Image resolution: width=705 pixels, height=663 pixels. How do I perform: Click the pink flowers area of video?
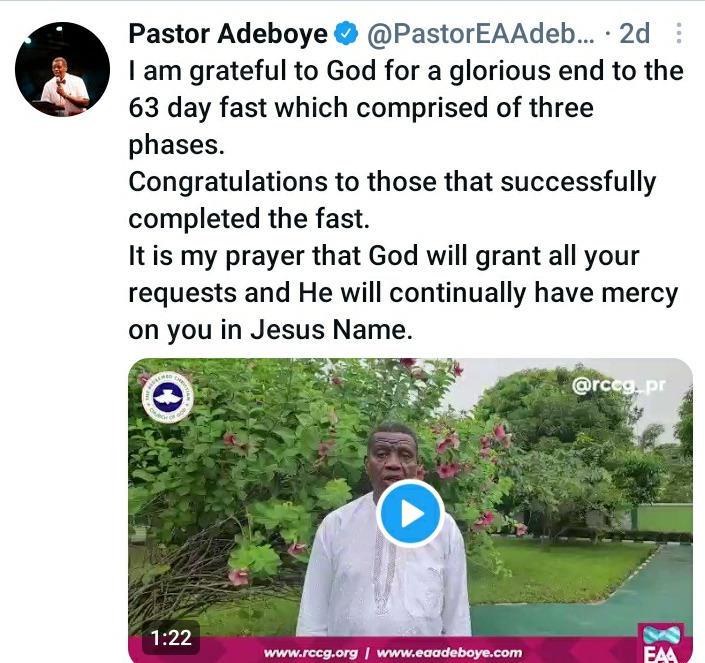tap(468, 454)
